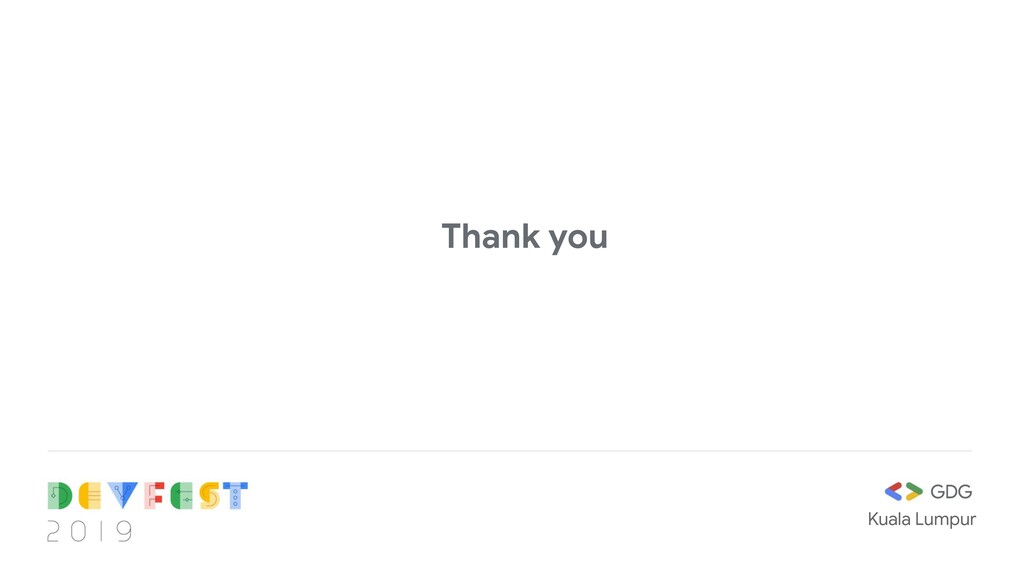Image resolution: width=1024 pixels, height=576 pixels.
Task: Click the digit 1 in 2019
Action: point(101,531)
